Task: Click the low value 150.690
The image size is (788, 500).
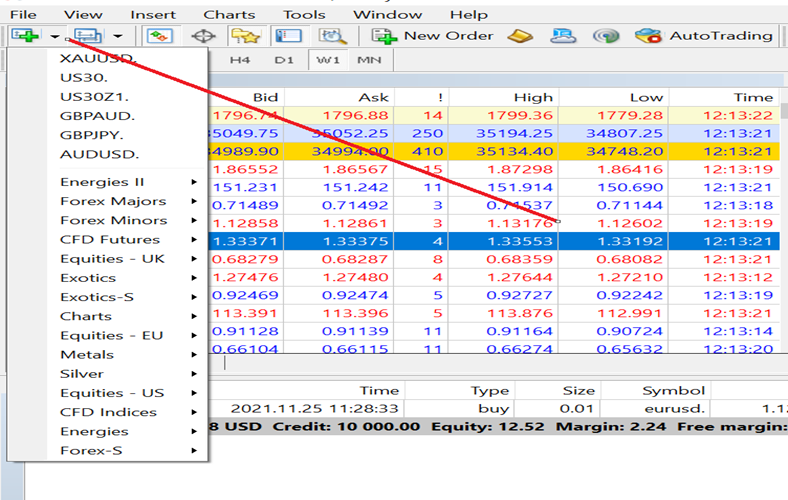Action: pos(630,187)
